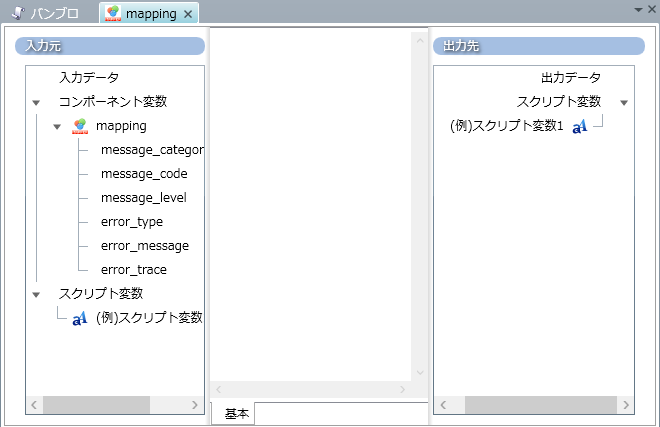660x427 pixels.
Task: Click the mapping component icon in input tree
Action: (x=80, y=126)
